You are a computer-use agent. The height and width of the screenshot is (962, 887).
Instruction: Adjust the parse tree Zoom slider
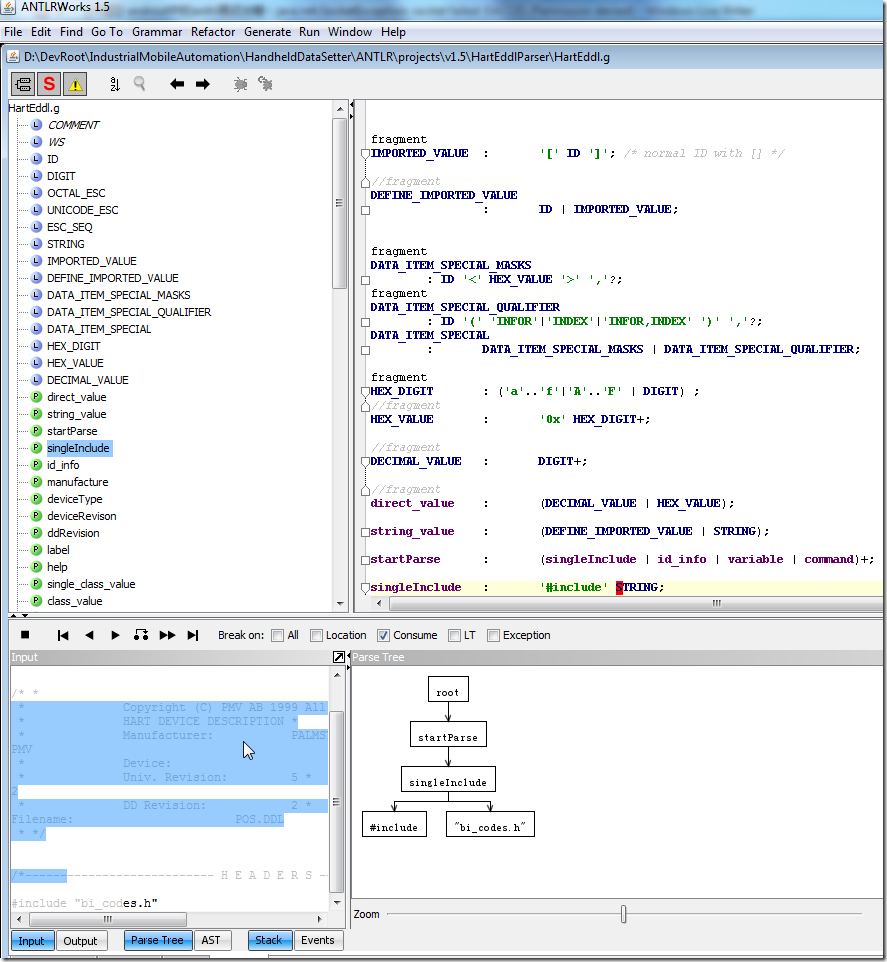coord(624,914)
